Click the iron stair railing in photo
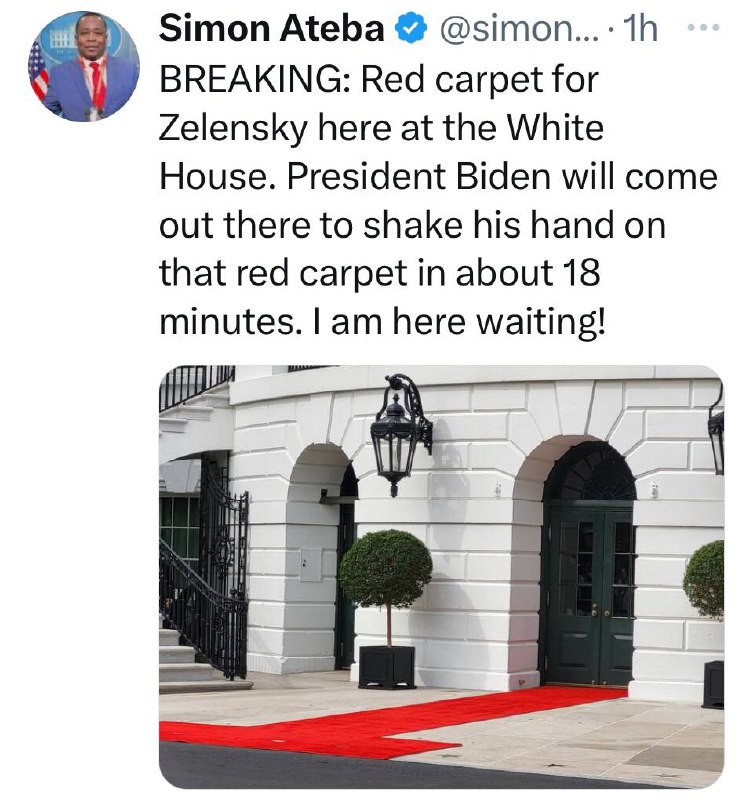The height and width of the screenshot is (800, 753). [204, 610]
